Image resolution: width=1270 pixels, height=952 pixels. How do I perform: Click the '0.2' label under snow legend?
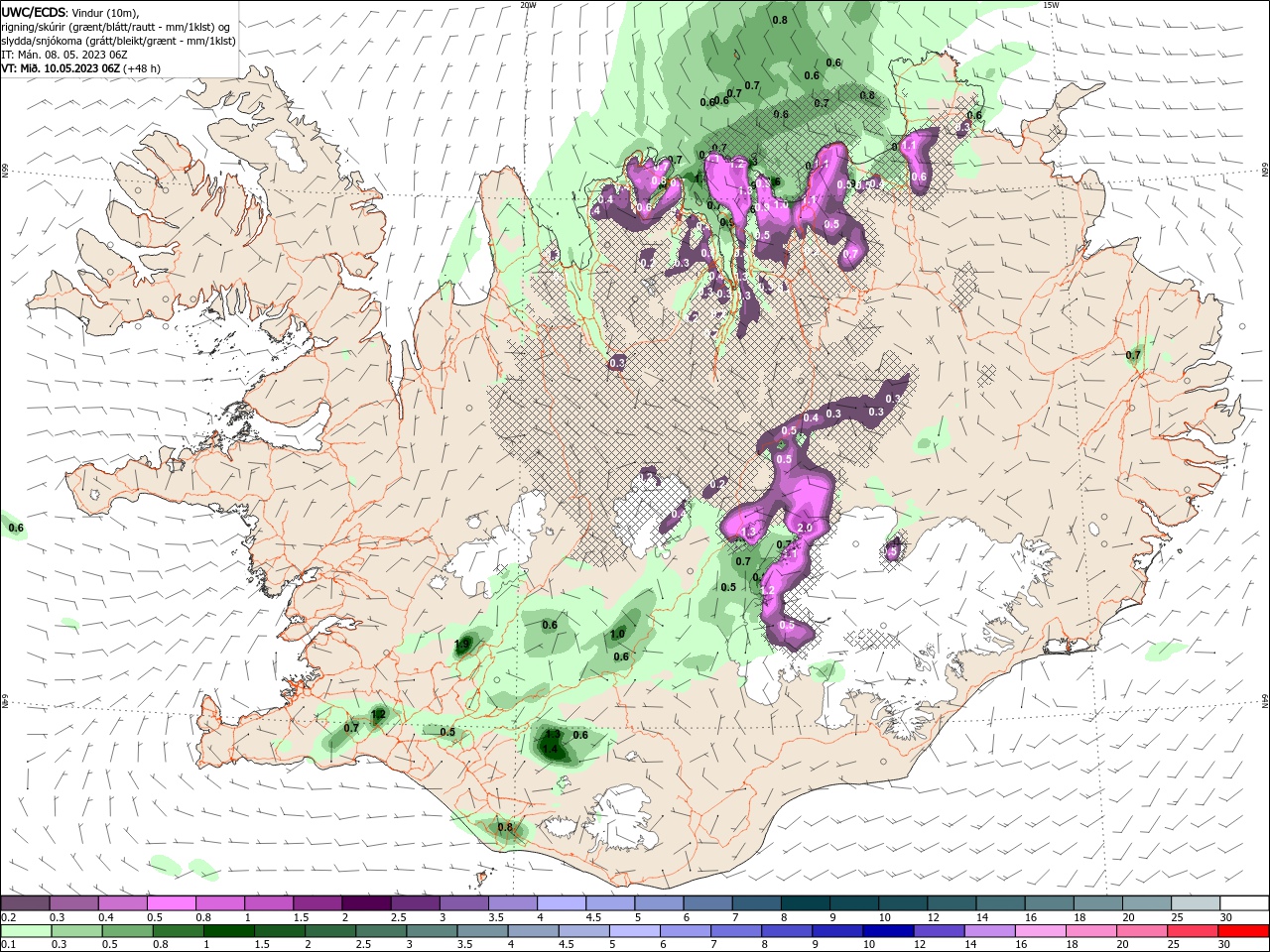[9, 917]
